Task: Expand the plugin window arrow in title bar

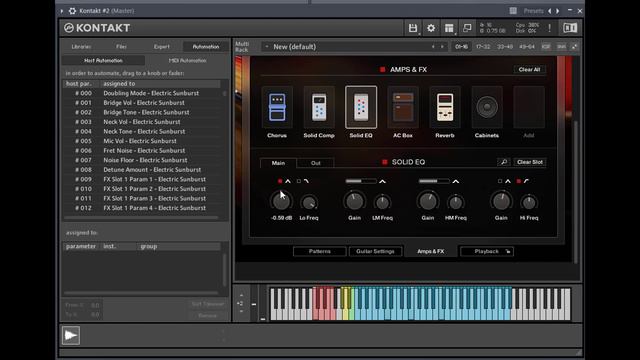Action: [x=62, y=11]
